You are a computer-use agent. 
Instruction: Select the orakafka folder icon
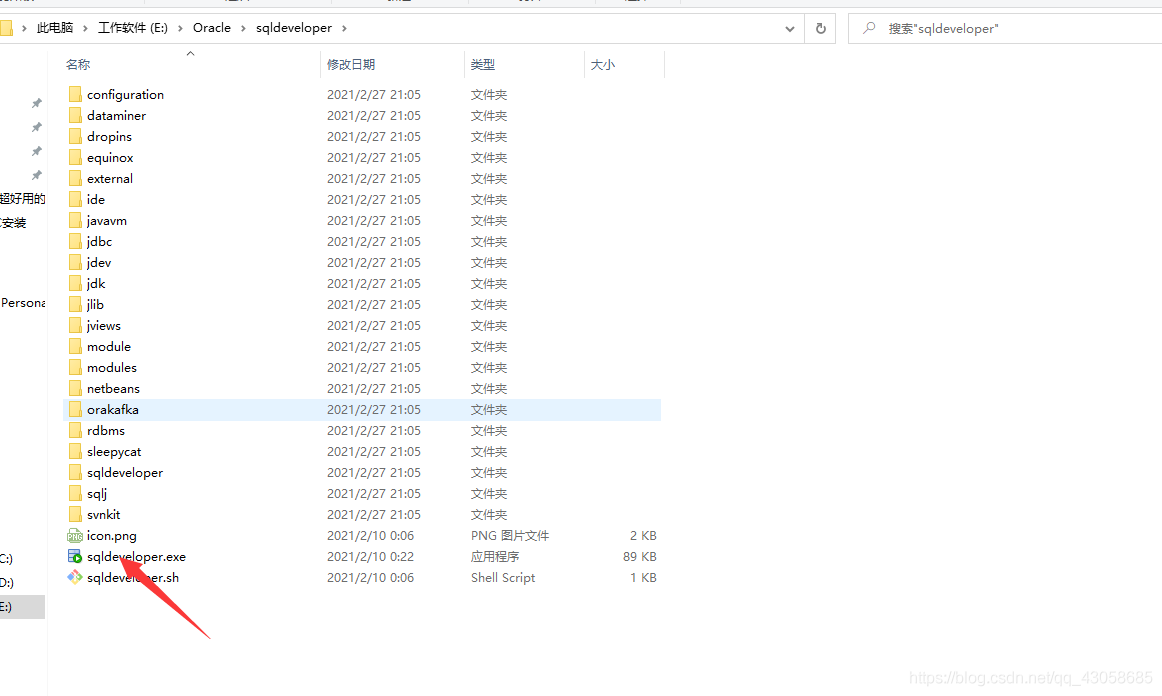pyautogui.click(x=75, y=409)
